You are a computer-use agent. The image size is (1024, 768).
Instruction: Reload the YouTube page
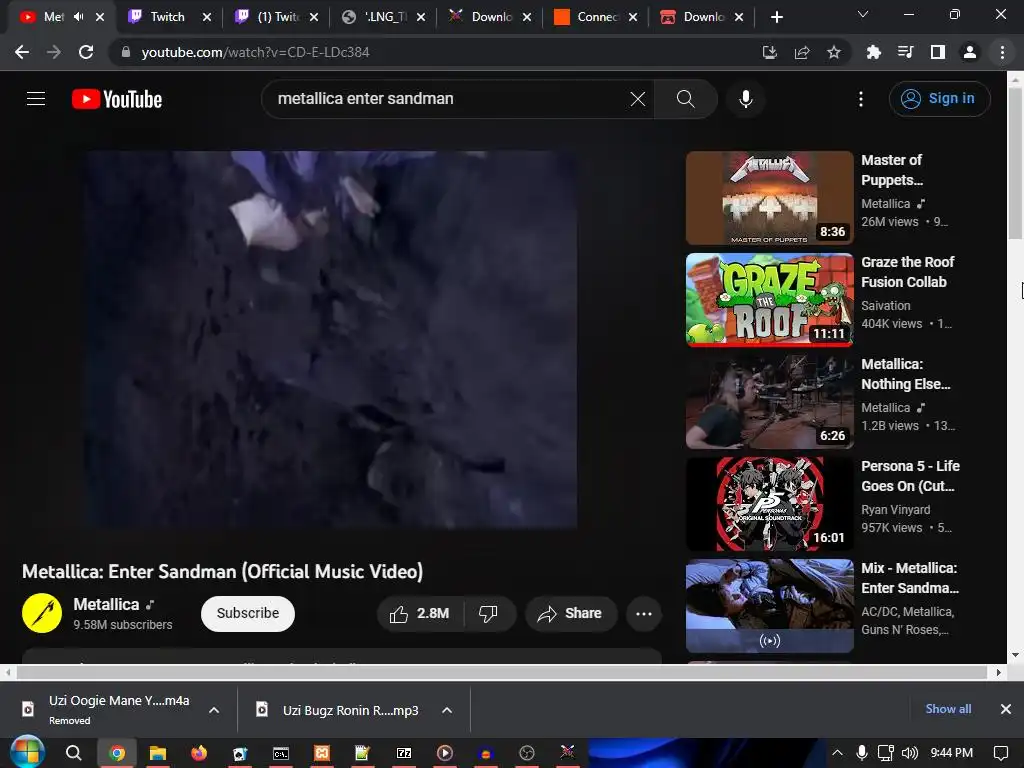point(86,52)
